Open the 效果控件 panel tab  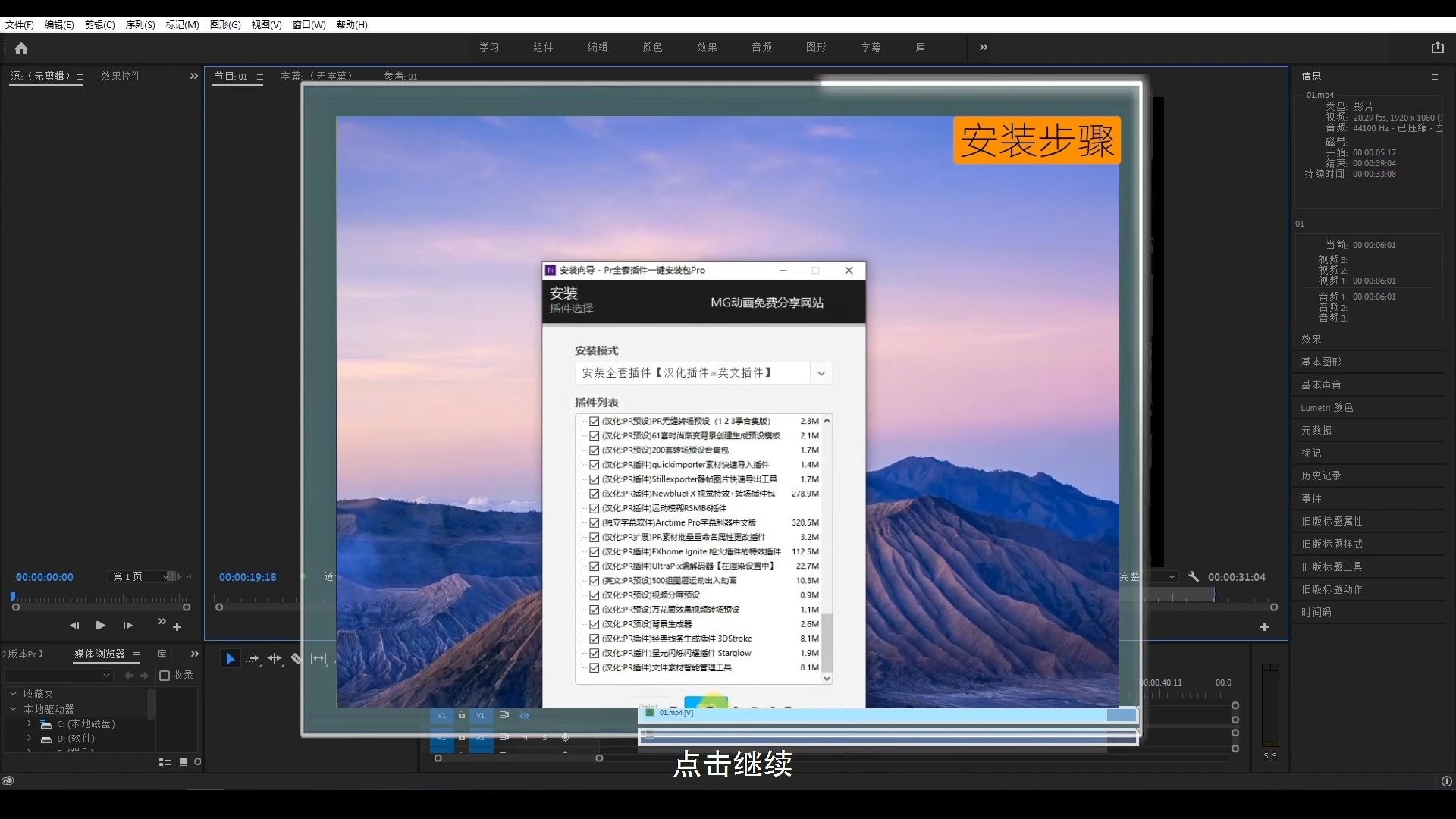tap(121, 77)
